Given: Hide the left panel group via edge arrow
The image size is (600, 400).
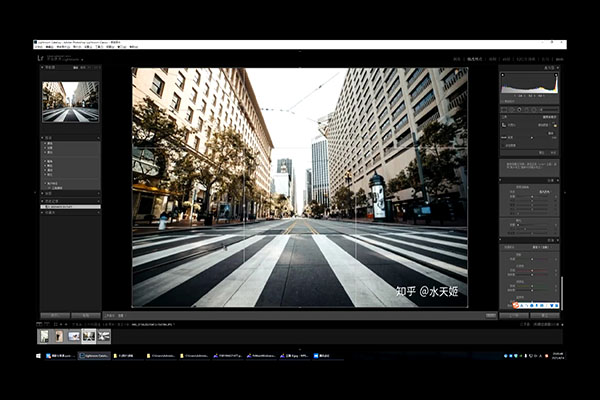Looking at the screenshot, I should coord(35,193).
